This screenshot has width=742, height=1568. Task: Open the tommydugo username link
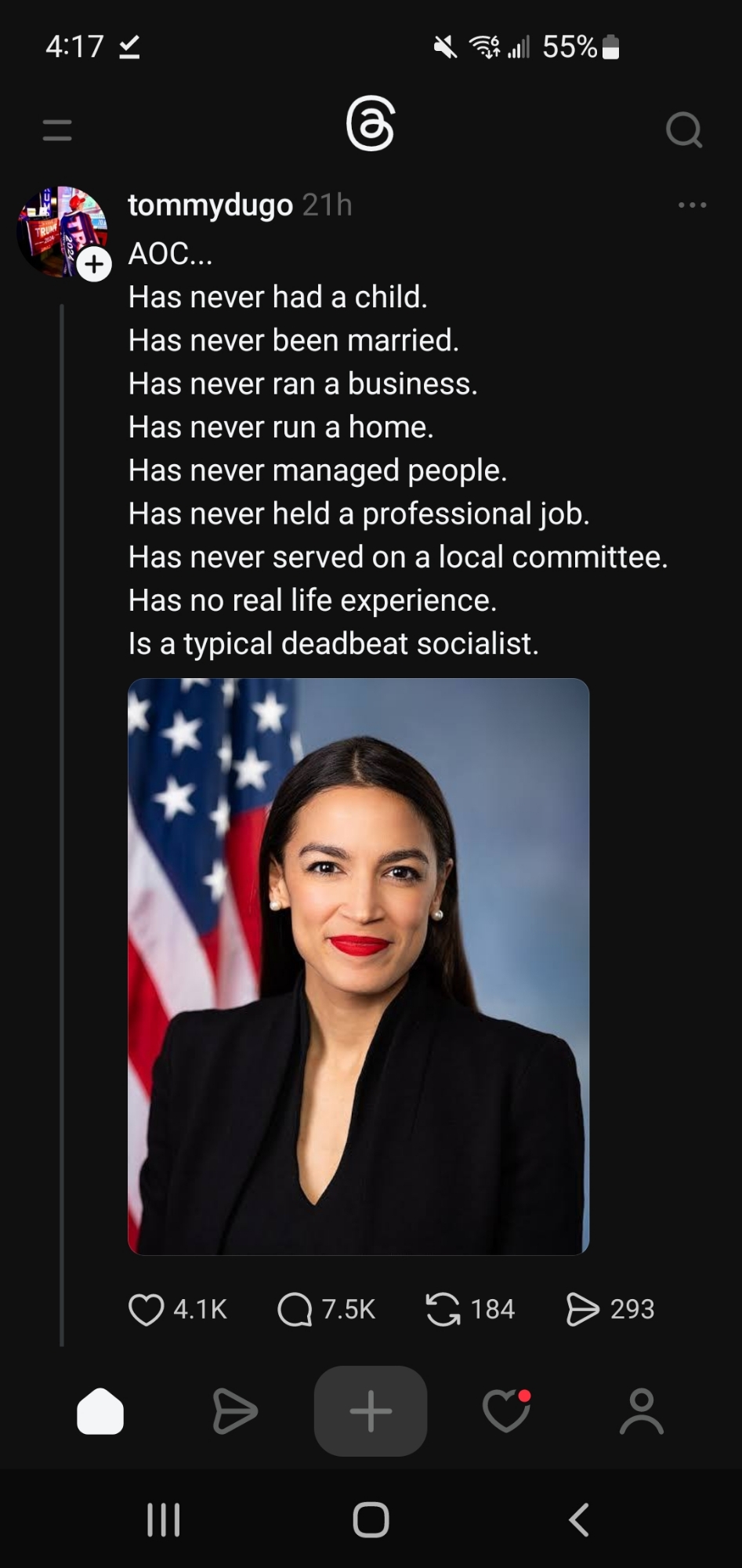211,205
